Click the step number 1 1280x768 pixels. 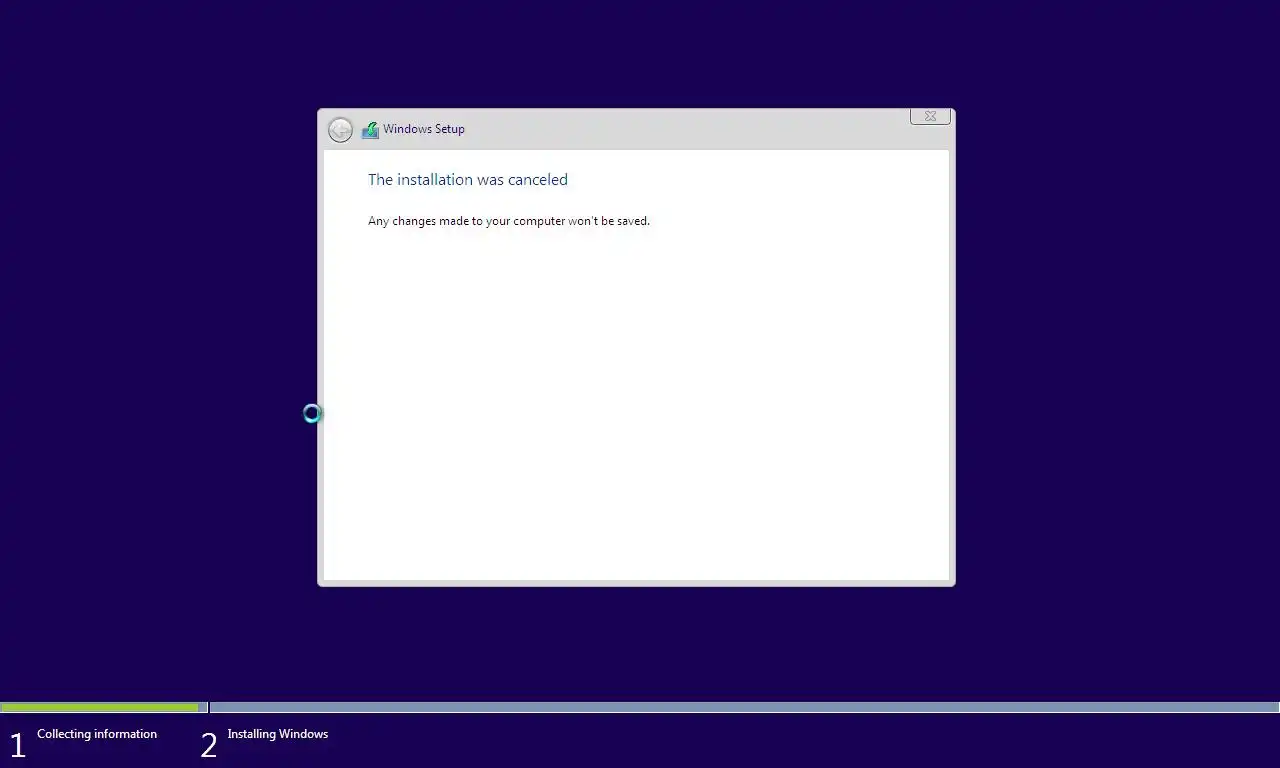click(17, 745)
